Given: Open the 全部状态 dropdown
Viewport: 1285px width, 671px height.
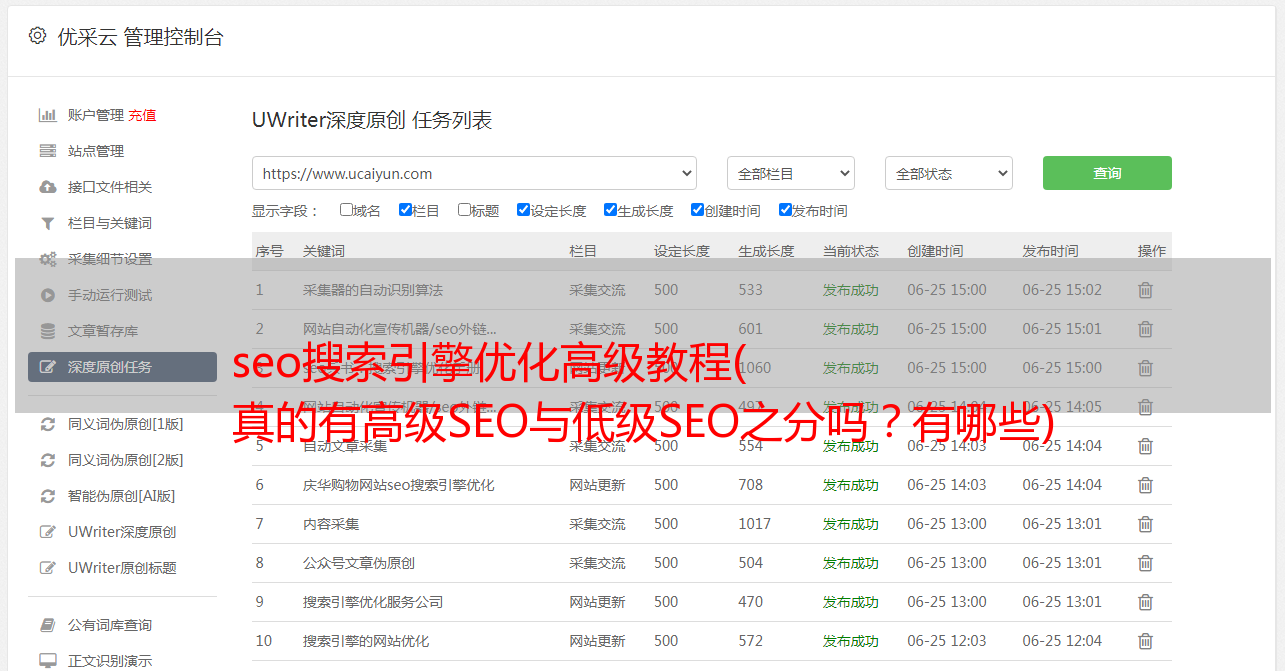Looking at the screenshot, I should (949, 173).
